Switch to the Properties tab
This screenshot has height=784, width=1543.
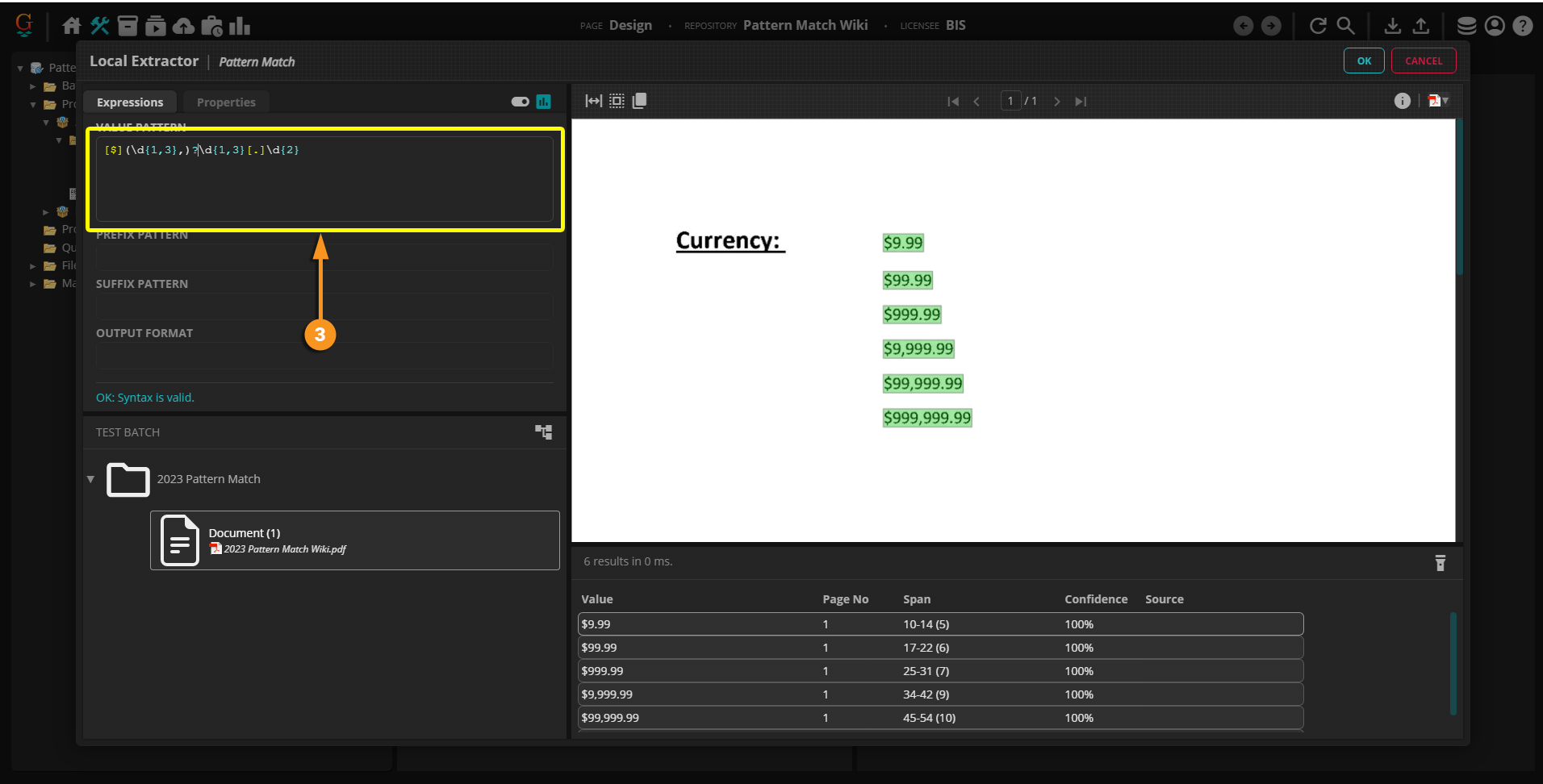(226, 102)
